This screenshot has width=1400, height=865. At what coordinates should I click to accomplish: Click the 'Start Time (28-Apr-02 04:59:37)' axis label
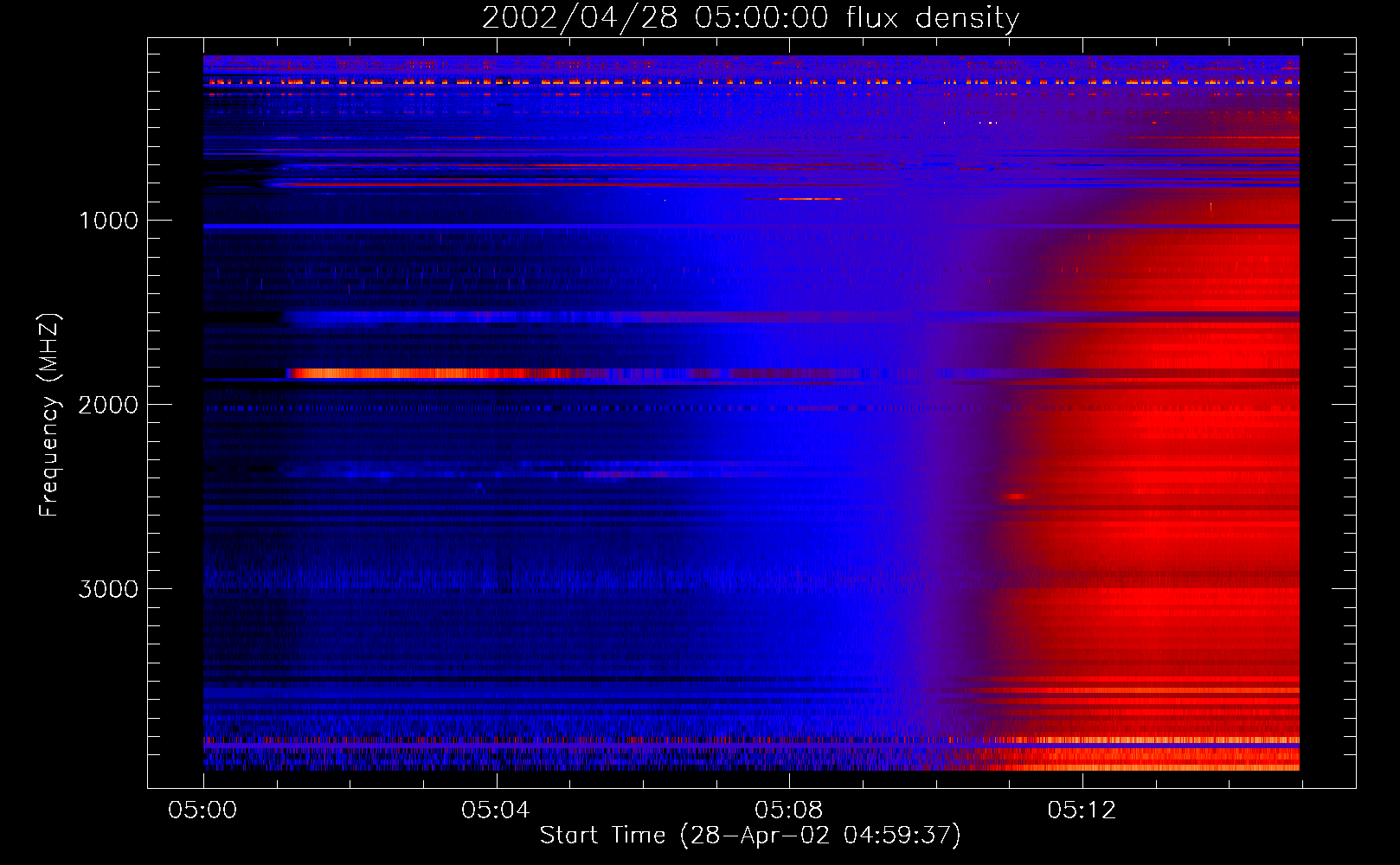750,836
